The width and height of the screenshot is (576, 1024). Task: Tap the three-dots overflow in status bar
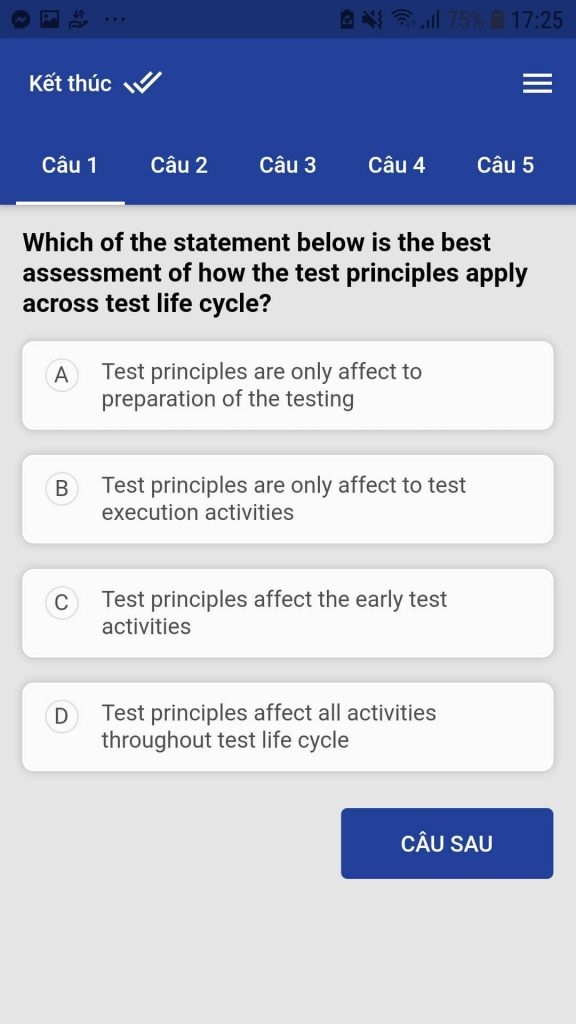tap(114, 20)
